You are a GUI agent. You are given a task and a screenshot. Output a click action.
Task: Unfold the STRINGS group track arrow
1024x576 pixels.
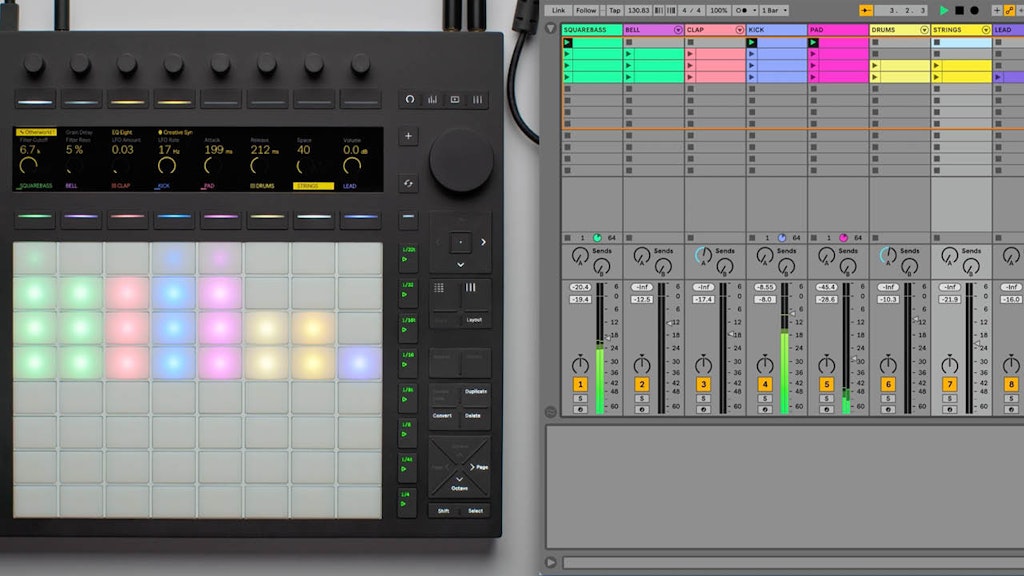coord(985,30)
